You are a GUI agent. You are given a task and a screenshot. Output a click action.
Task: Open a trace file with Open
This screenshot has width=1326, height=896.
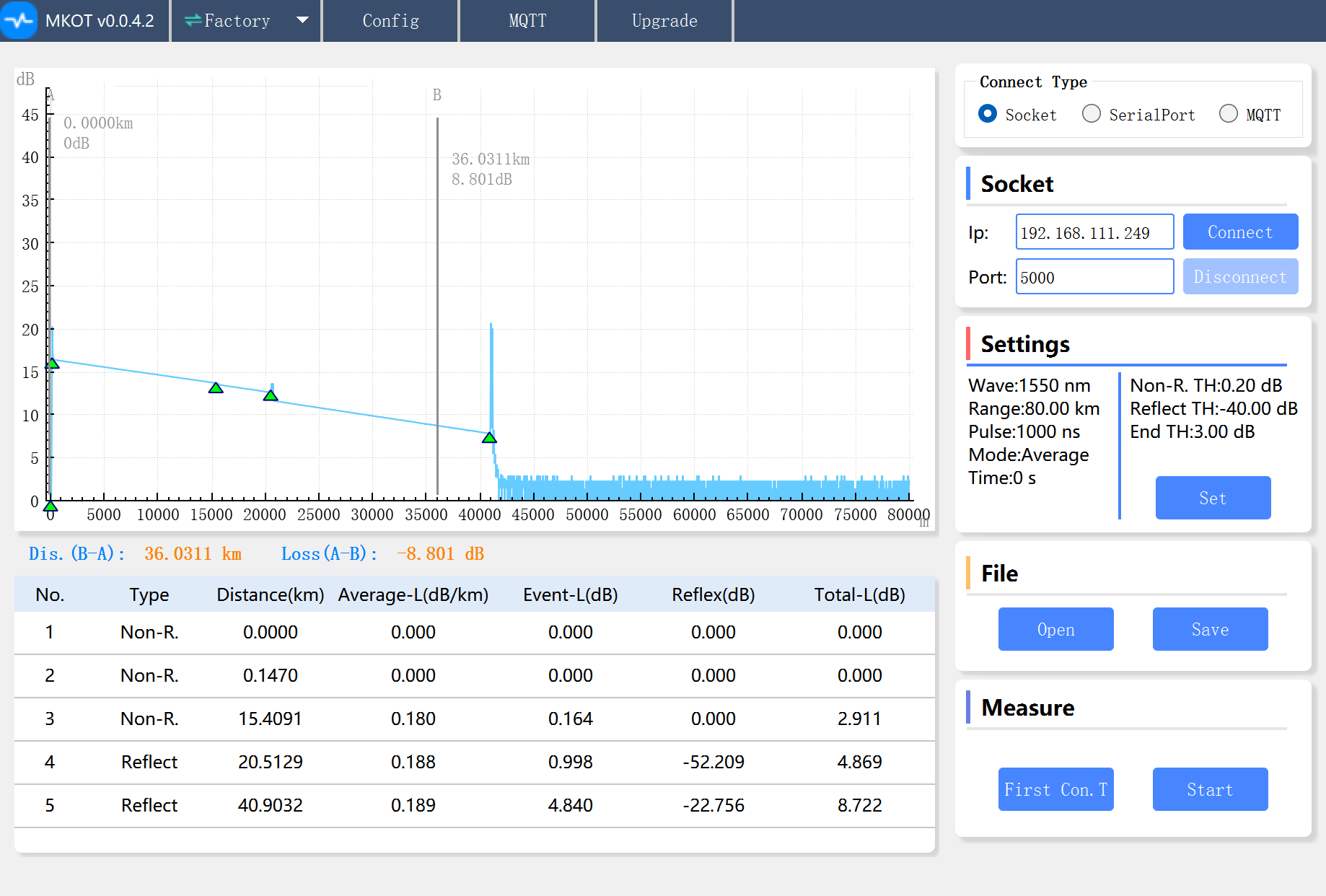(x=1055, y=629)
